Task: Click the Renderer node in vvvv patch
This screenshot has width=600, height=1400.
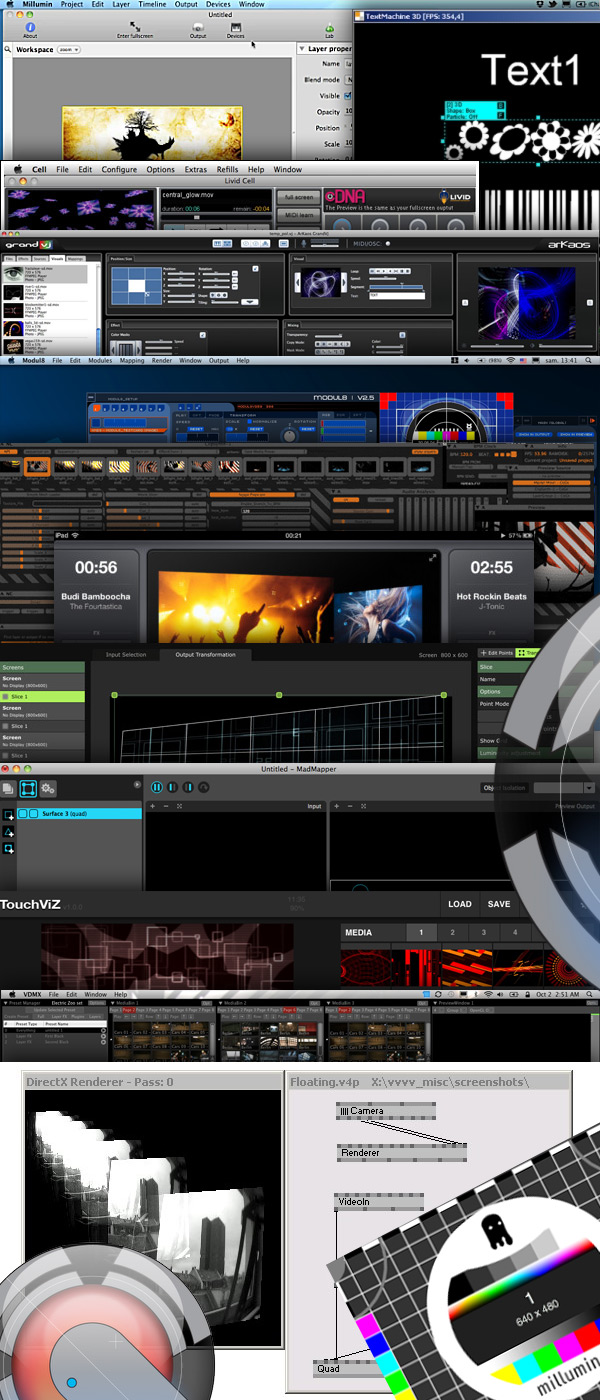Action: pos(401,1153)
